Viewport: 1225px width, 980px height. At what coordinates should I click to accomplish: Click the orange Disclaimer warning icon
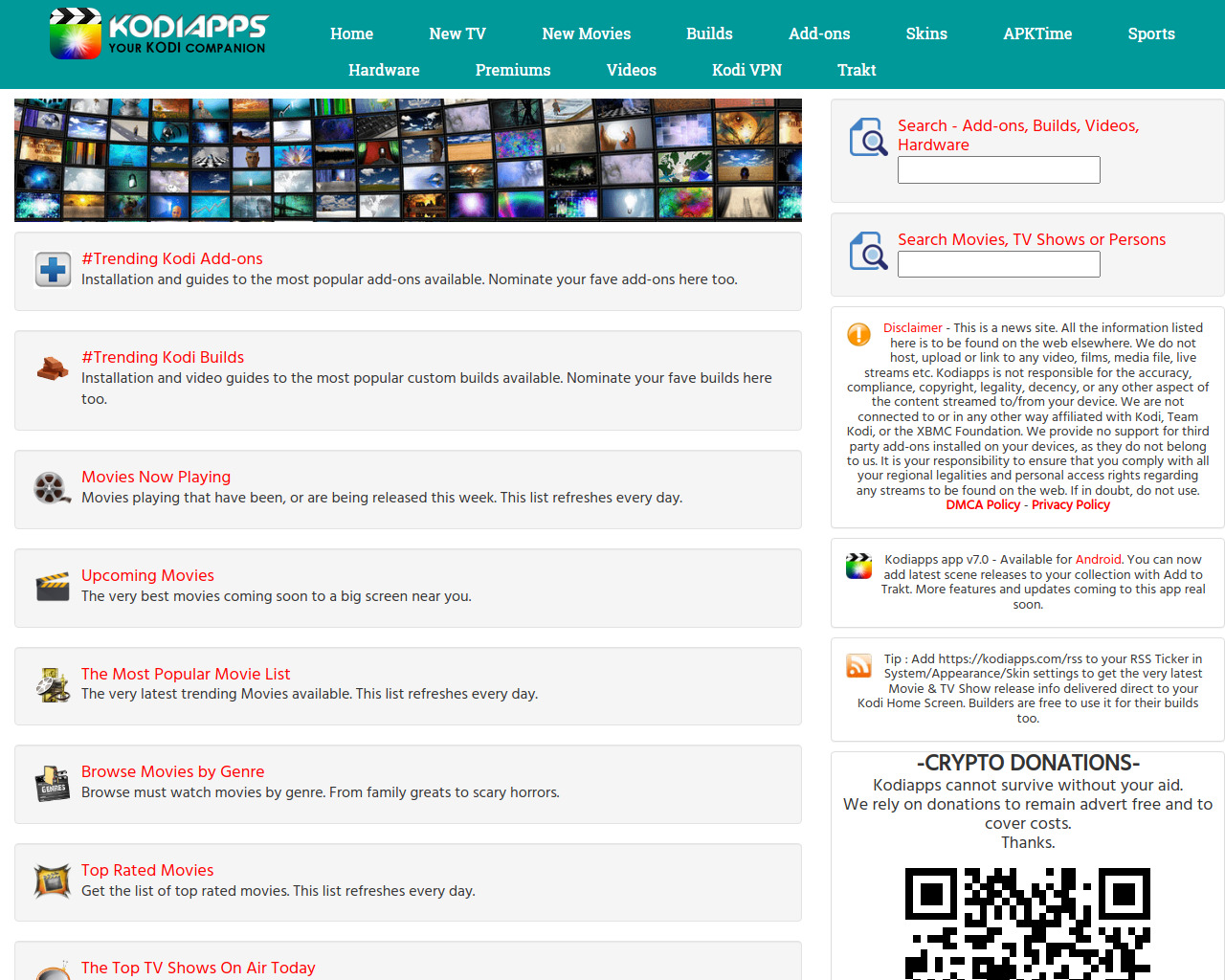coord(858,334)
